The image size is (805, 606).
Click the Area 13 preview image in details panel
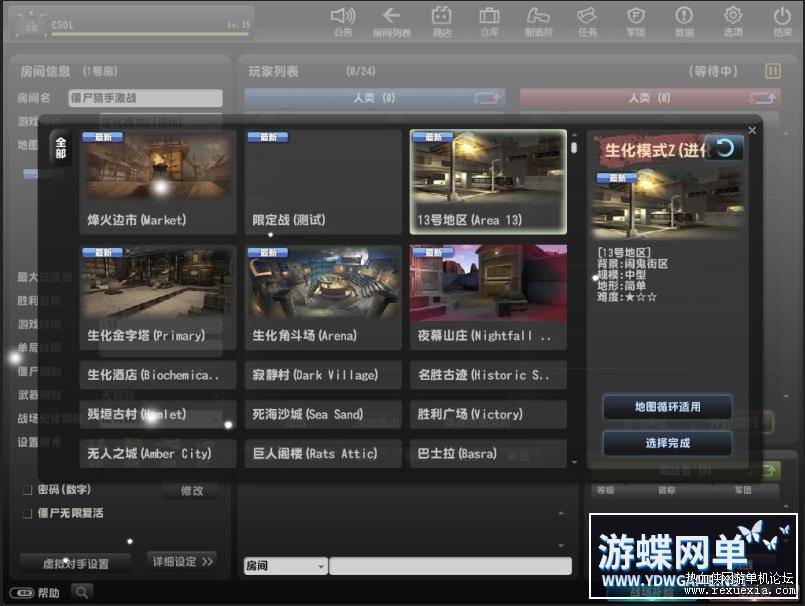pos(667,205)
